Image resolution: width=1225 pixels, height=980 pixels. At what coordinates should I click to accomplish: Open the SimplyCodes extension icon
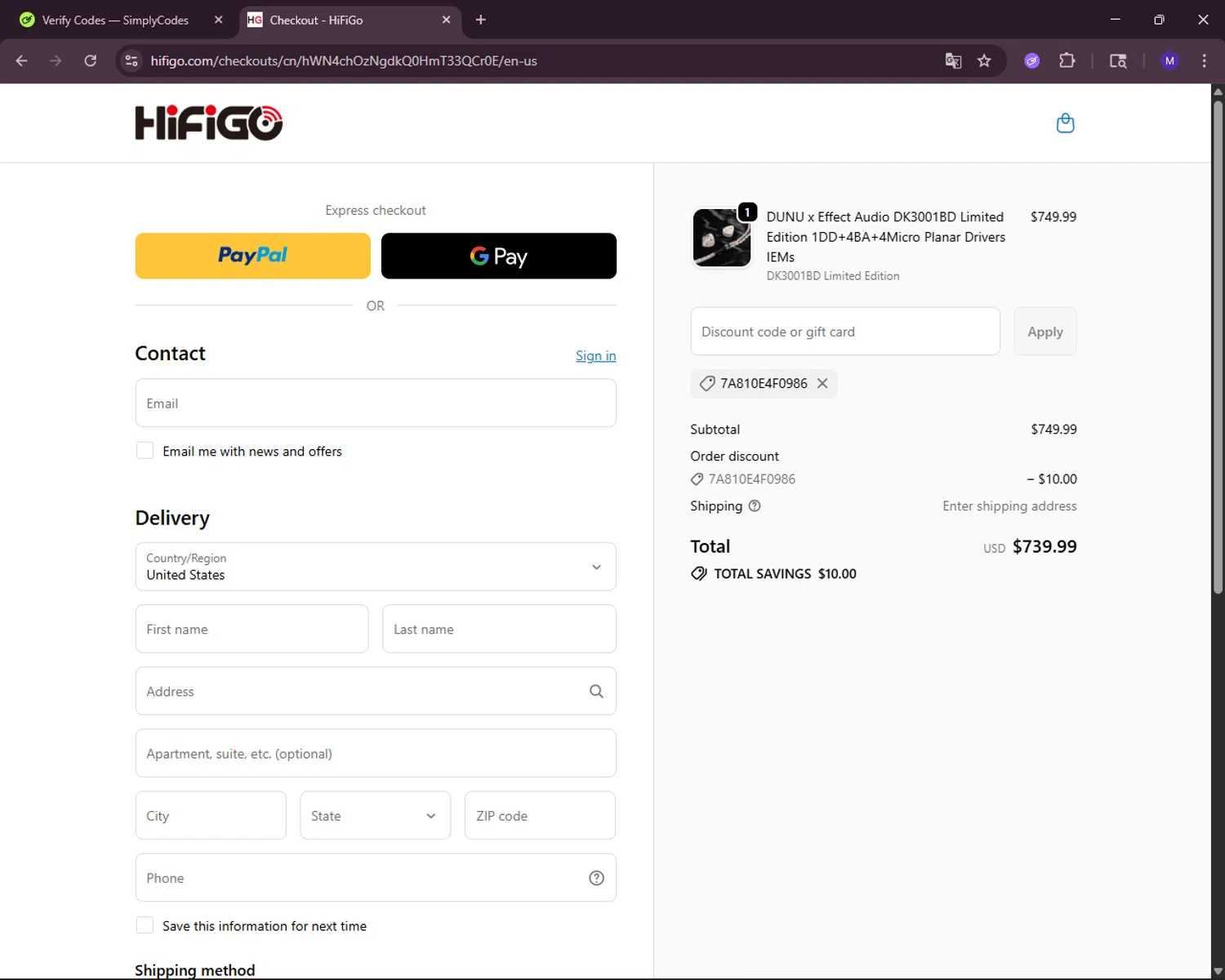(1032, 60)
